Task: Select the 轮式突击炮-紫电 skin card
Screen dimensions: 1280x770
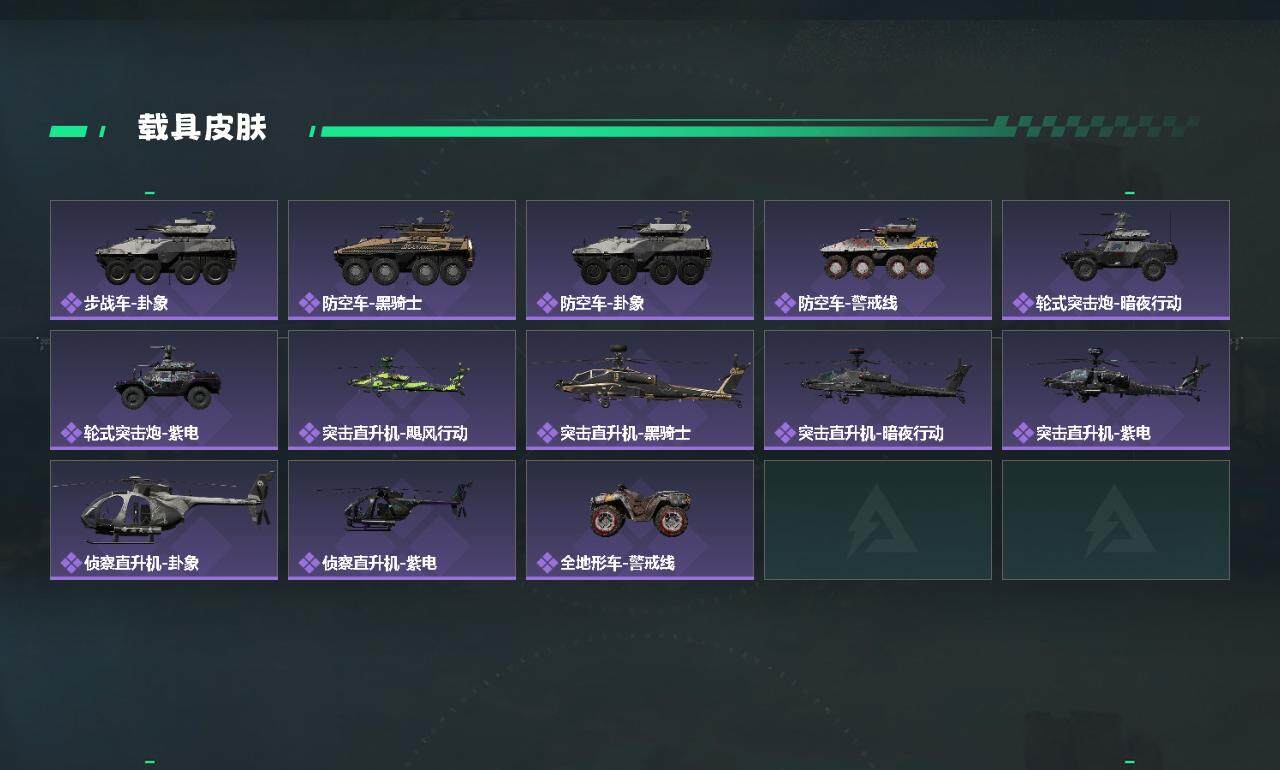Action: coord(164,390)
